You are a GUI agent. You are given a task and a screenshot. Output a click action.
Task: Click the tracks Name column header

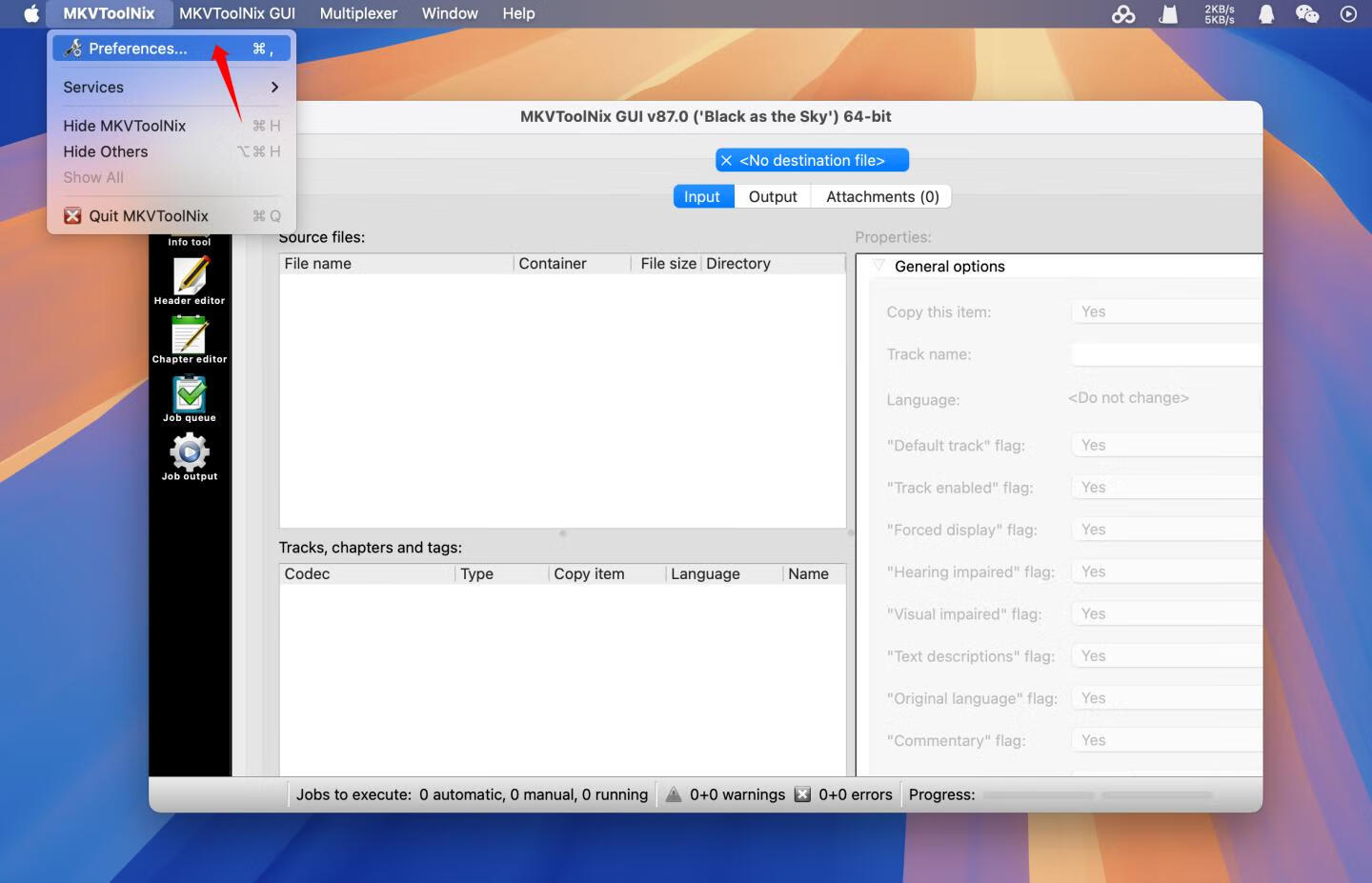(814, 574)
